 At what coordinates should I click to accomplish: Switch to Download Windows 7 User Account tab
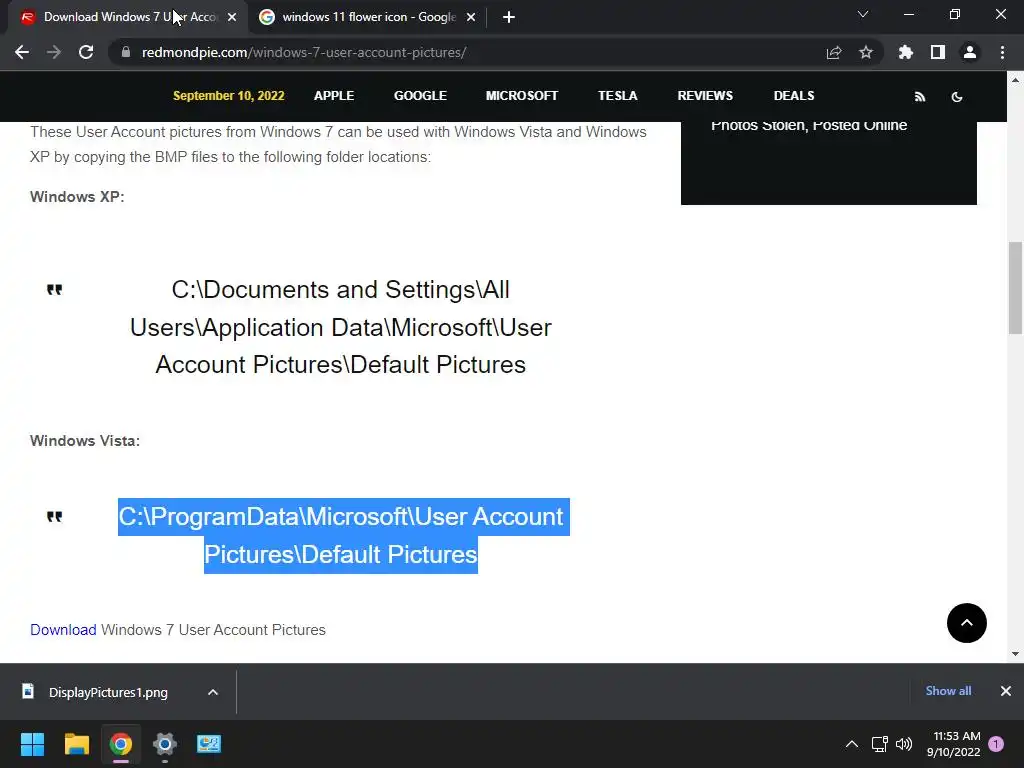coord(129,17)
